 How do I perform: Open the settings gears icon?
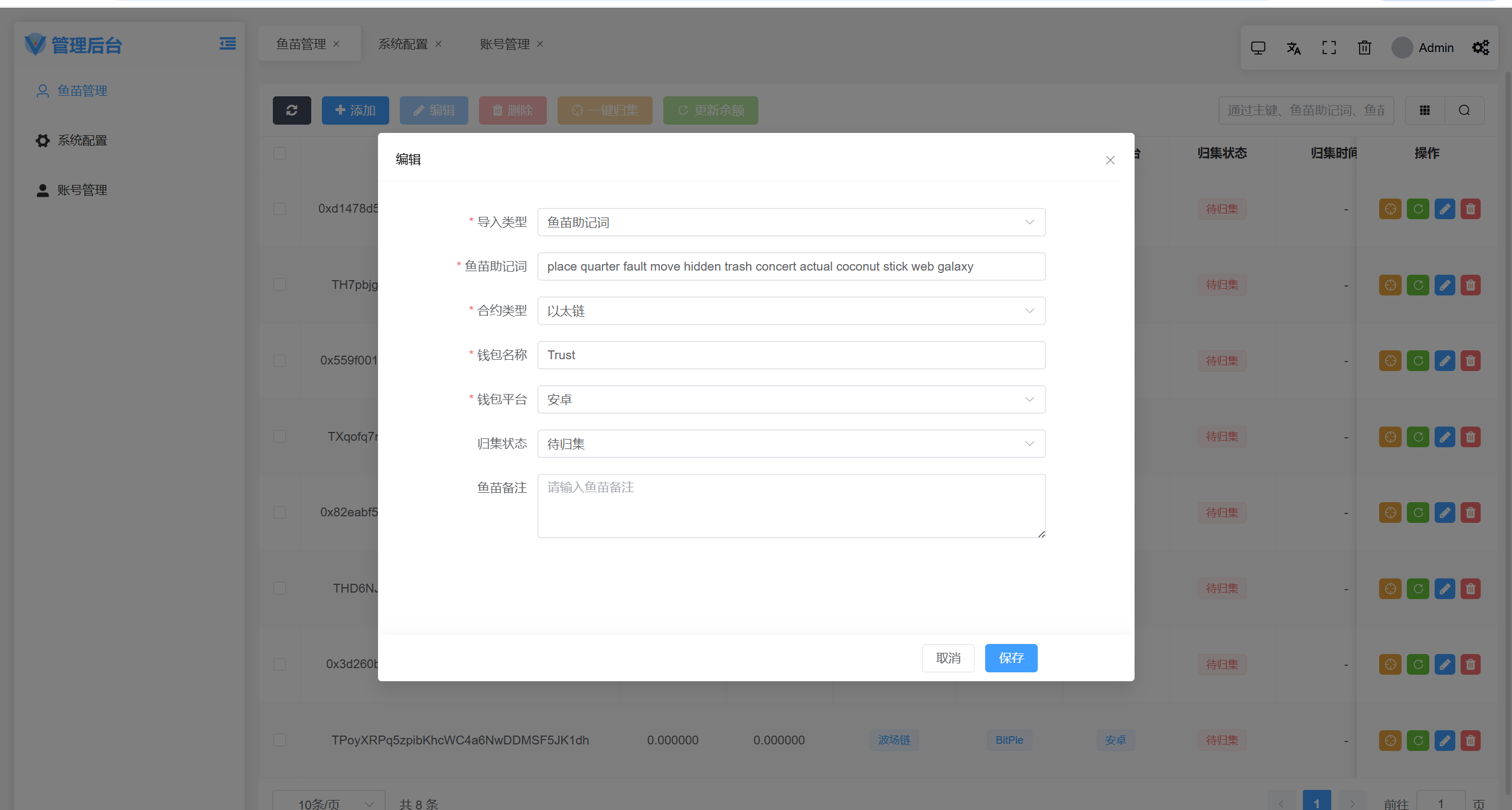pyautogui.click(x=1480, y=48)
